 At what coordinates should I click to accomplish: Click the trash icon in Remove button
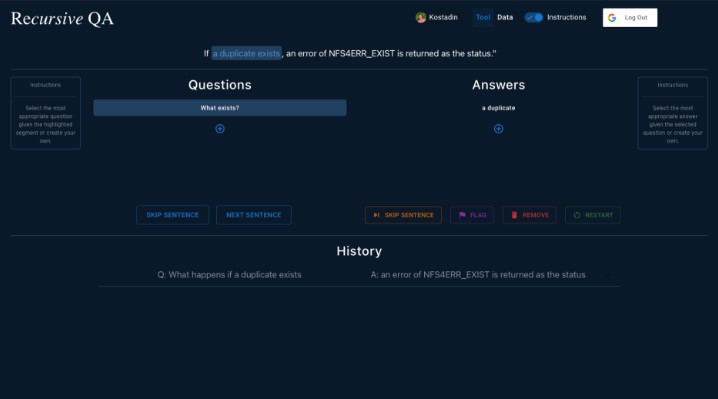pyautogui.click(x=514, y=215)
